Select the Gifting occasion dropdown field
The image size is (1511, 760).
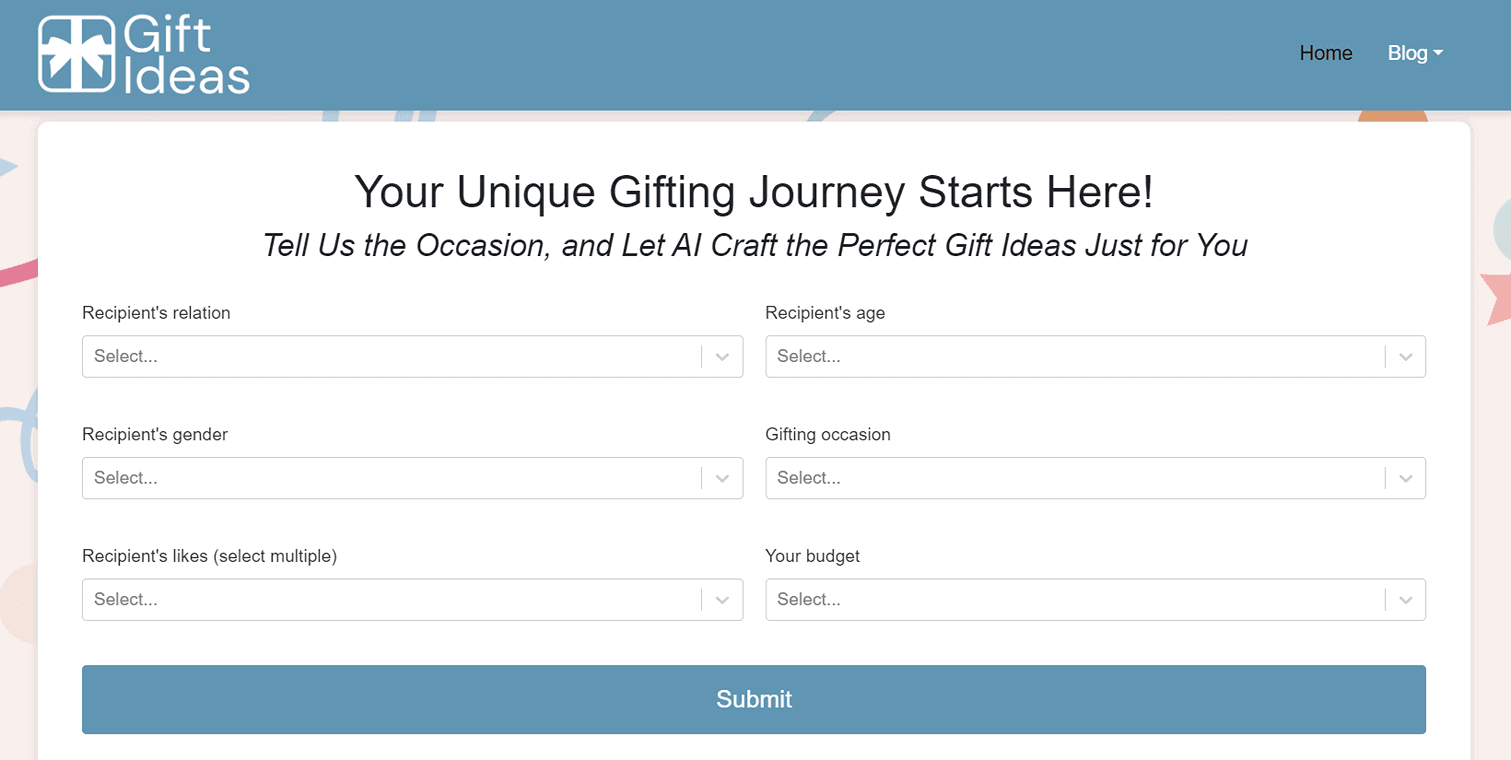(x=1095, y=478)
